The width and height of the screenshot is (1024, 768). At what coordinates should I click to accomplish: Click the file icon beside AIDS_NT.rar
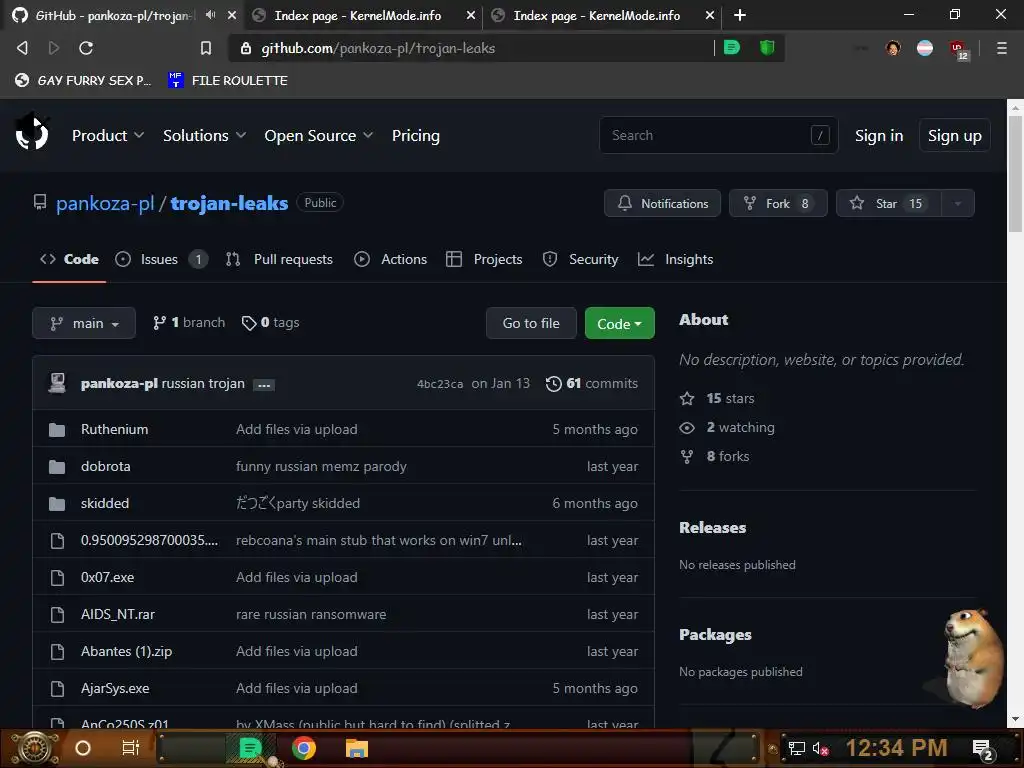(57, 615)
